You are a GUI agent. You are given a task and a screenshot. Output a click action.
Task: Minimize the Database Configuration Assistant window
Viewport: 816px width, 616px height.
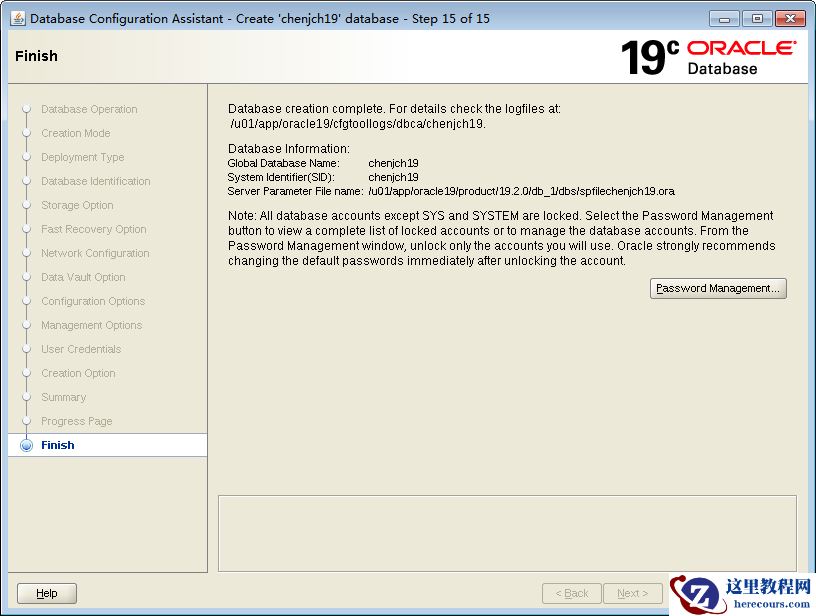724,19
